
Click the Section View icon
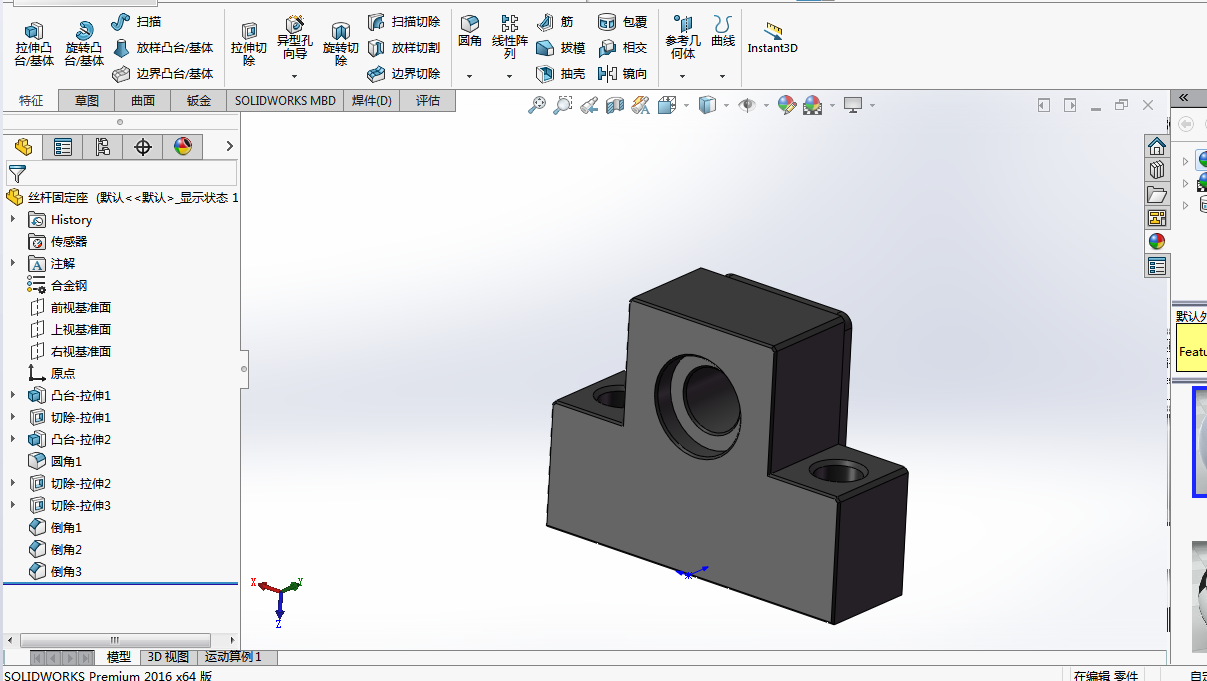615,104
